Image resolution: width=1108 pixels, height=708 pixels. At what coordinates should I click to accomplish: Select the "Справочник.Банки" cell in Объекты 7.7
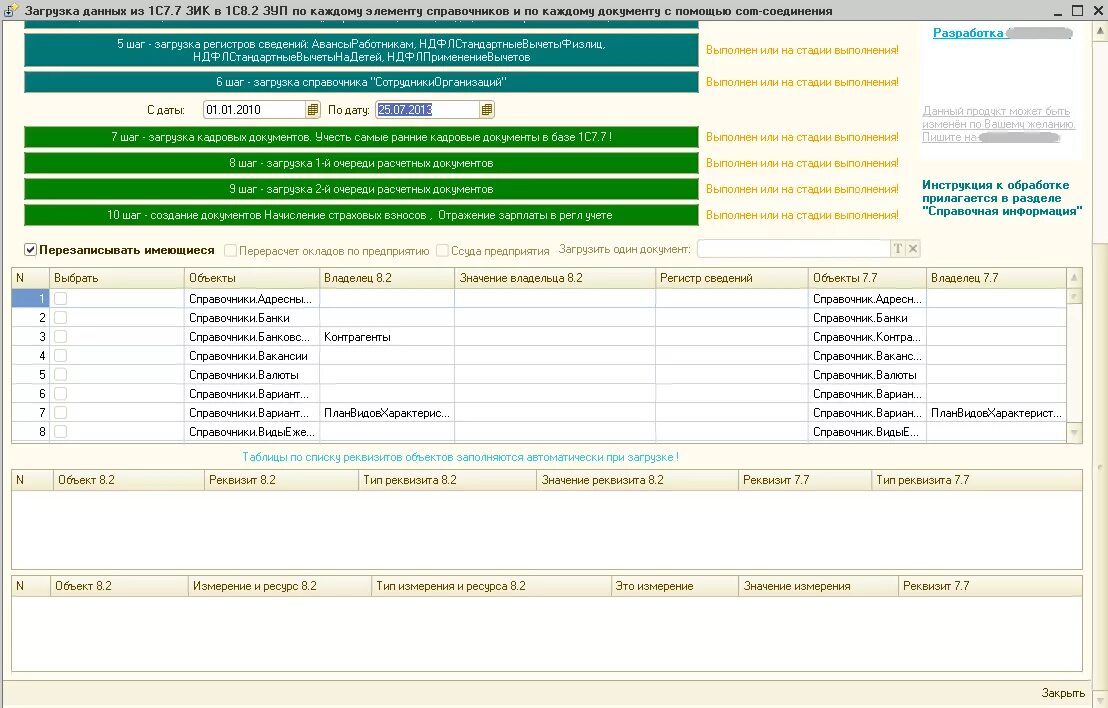(x=867, y=318)
